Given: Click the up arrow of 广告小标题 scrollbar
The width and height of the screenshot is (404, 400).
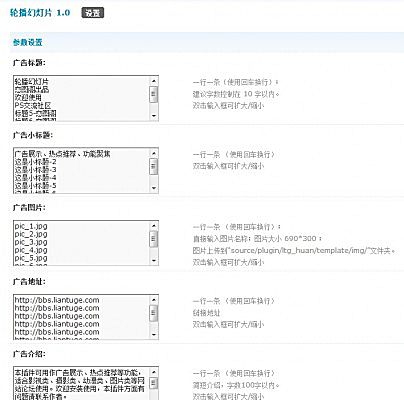Looking at the screenshot, I should point(154,153).
